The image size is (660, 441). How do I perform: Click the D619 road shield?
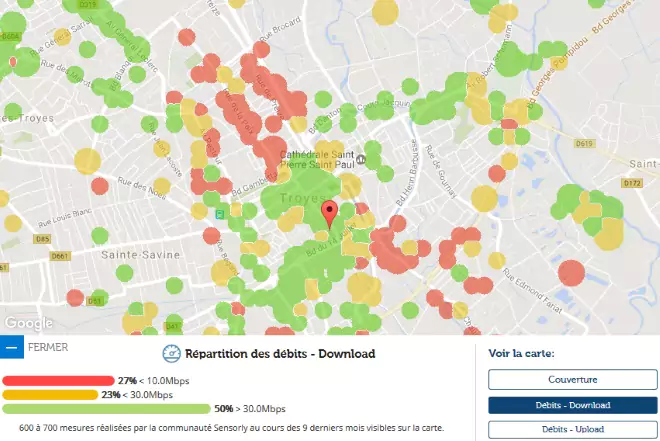coord(586,143)
